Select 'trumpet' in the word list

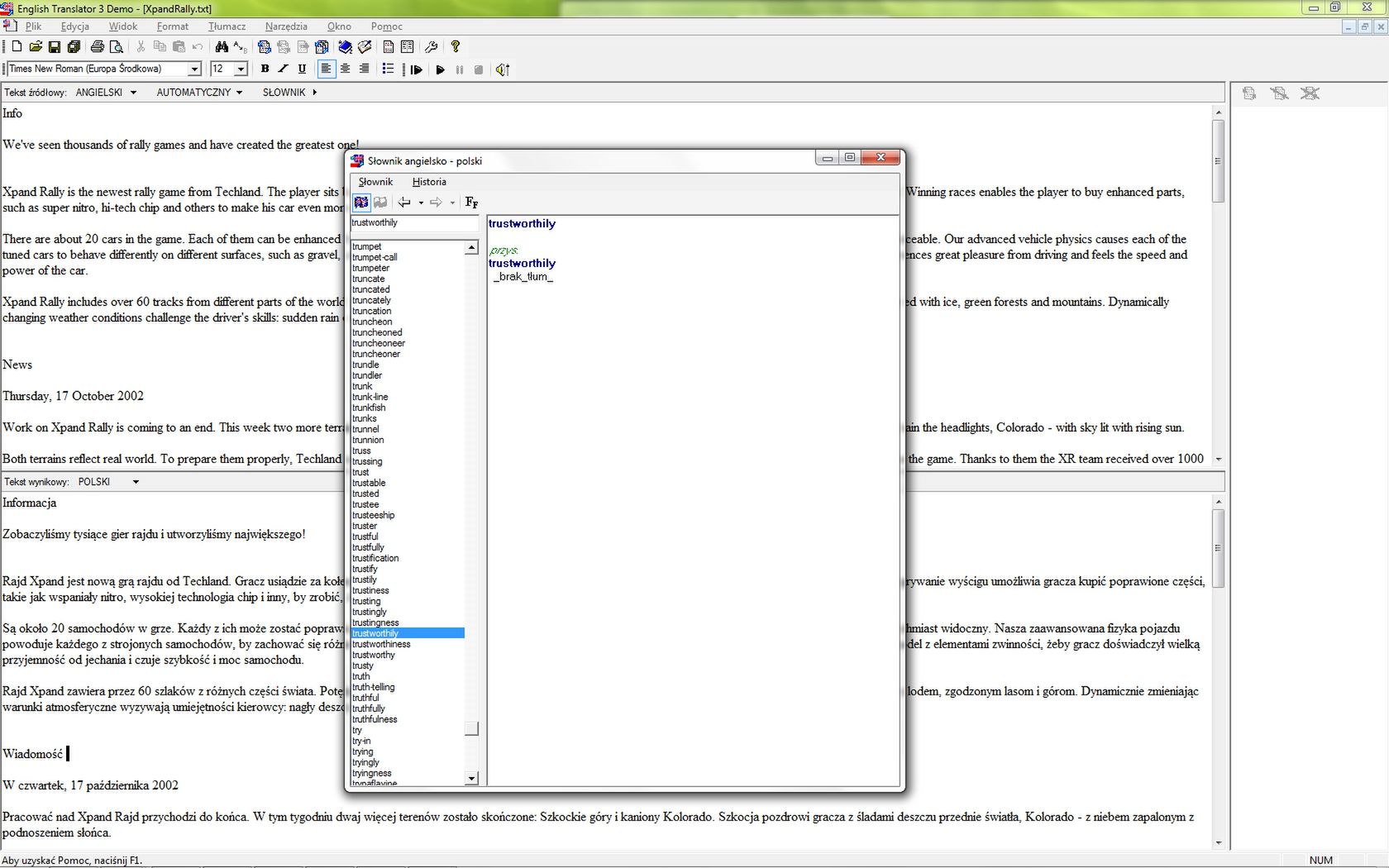pos(367,246)
